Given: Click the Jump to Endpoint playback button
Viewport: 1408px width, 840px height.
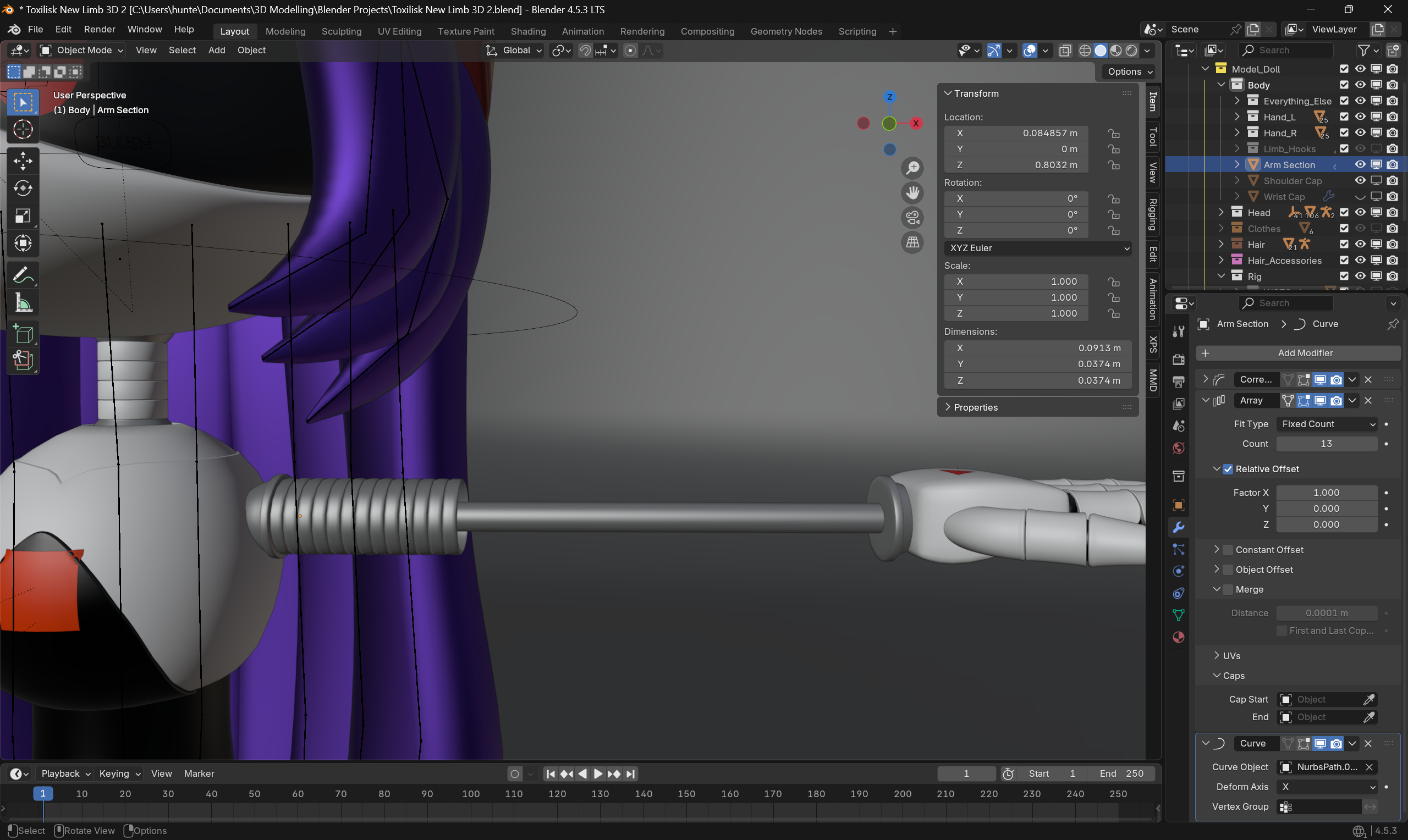Looking at the screenshot, I should tap(631, 774).
